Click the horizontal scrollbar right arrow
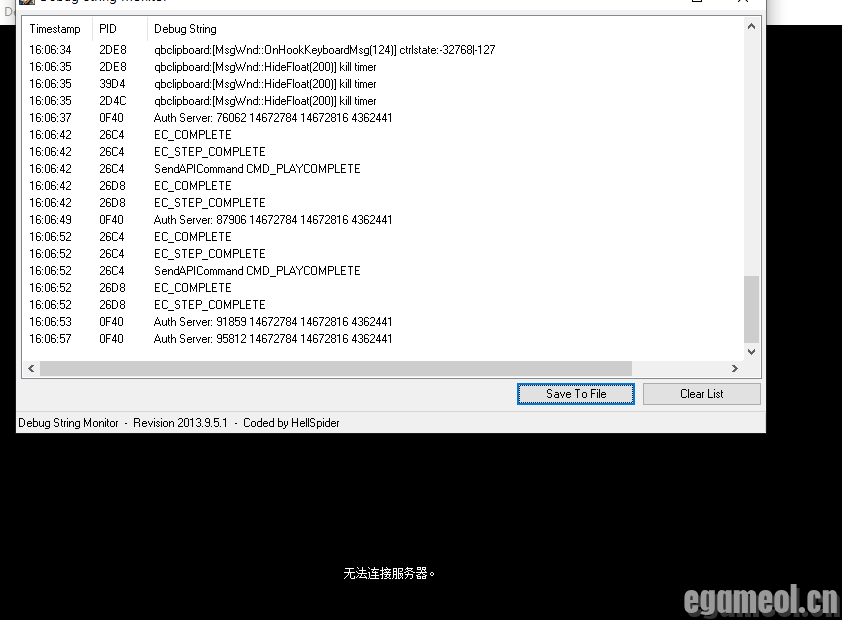 (x=737, y=368)
